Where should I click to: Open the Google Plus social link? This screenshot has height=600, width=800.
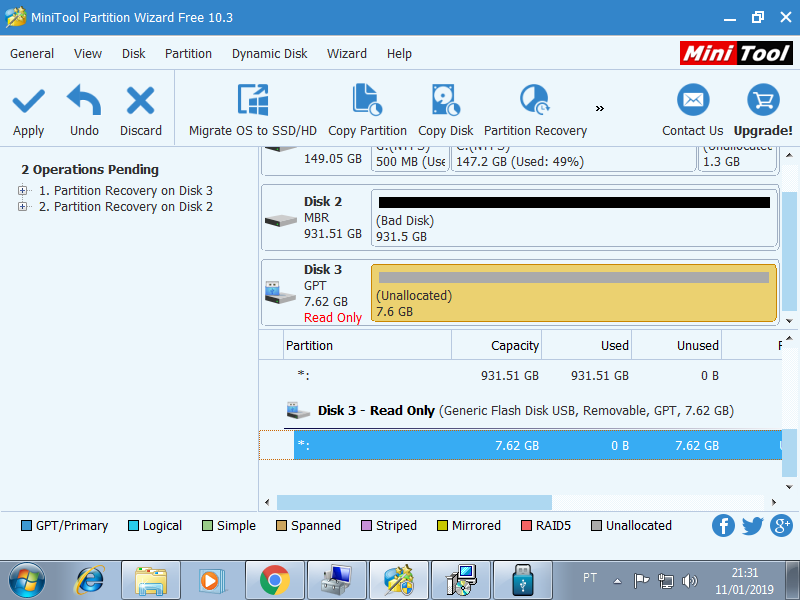781,526
